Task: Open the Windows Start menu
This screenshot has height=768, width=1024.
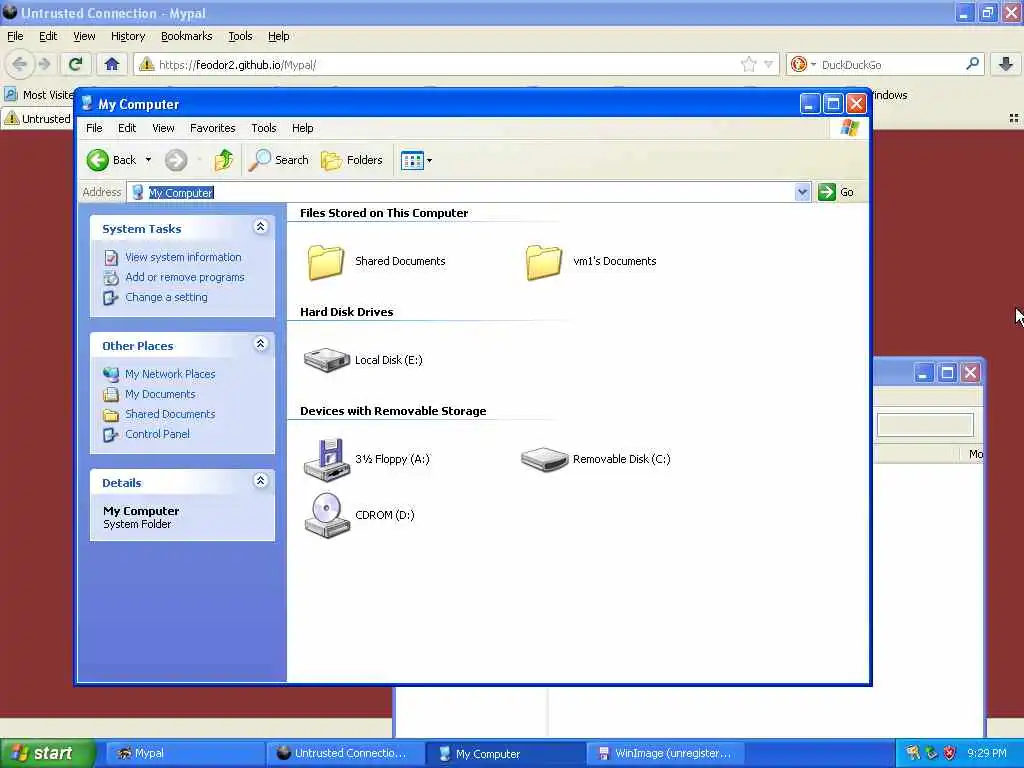Action: pyautogui.click(x=46, y=753)
